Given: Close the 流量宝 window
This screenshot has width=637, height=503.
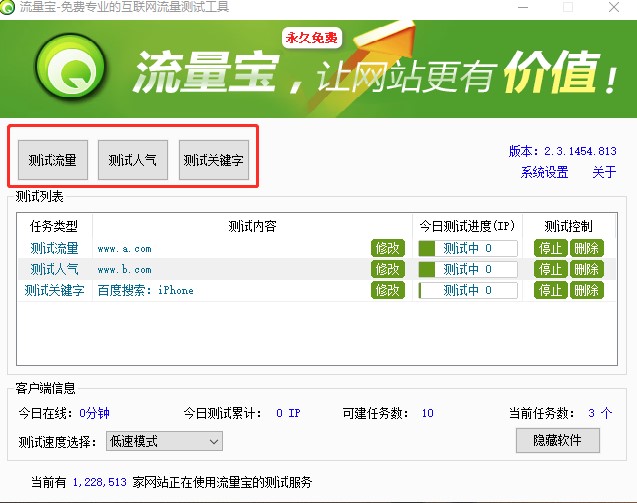Looking at the screenshot, I should click(x=614, y=7).
